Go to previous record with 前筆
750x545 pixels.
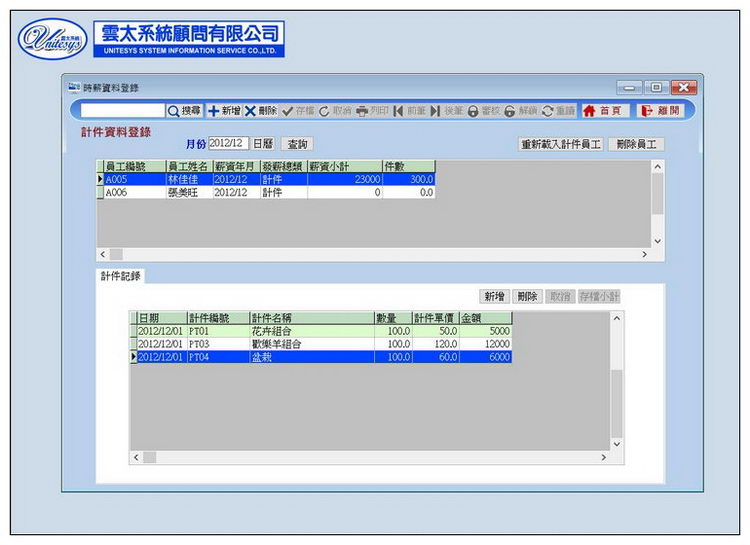(x=409, y=111)
